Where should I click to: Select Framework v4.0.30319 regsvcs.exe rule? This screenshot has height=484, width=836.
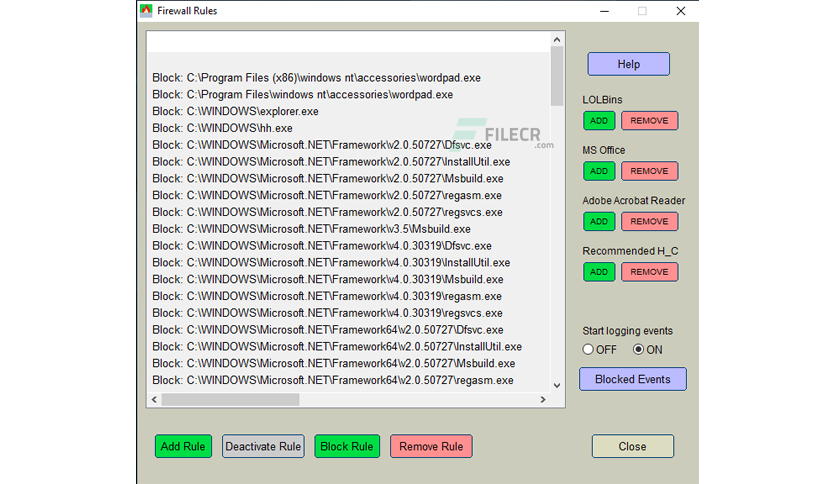click(327, 313)
